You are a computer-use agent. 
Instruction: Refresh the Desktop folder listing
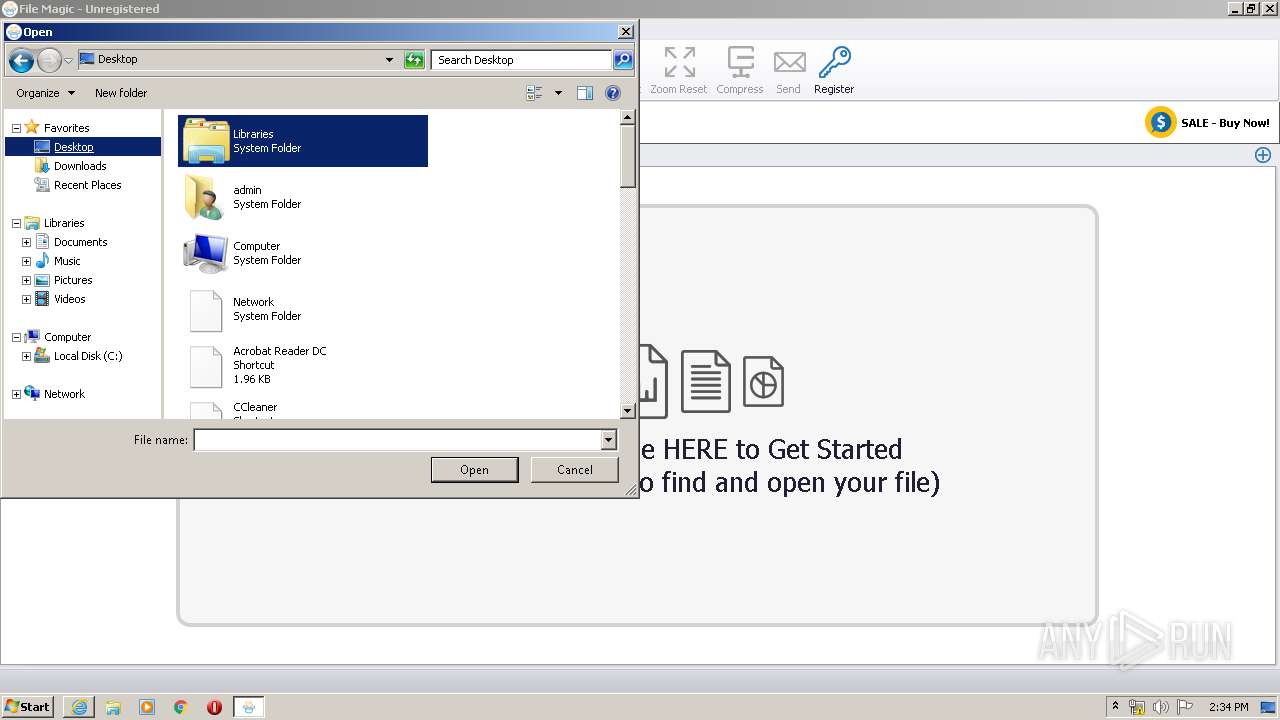(x=414, y=60)
